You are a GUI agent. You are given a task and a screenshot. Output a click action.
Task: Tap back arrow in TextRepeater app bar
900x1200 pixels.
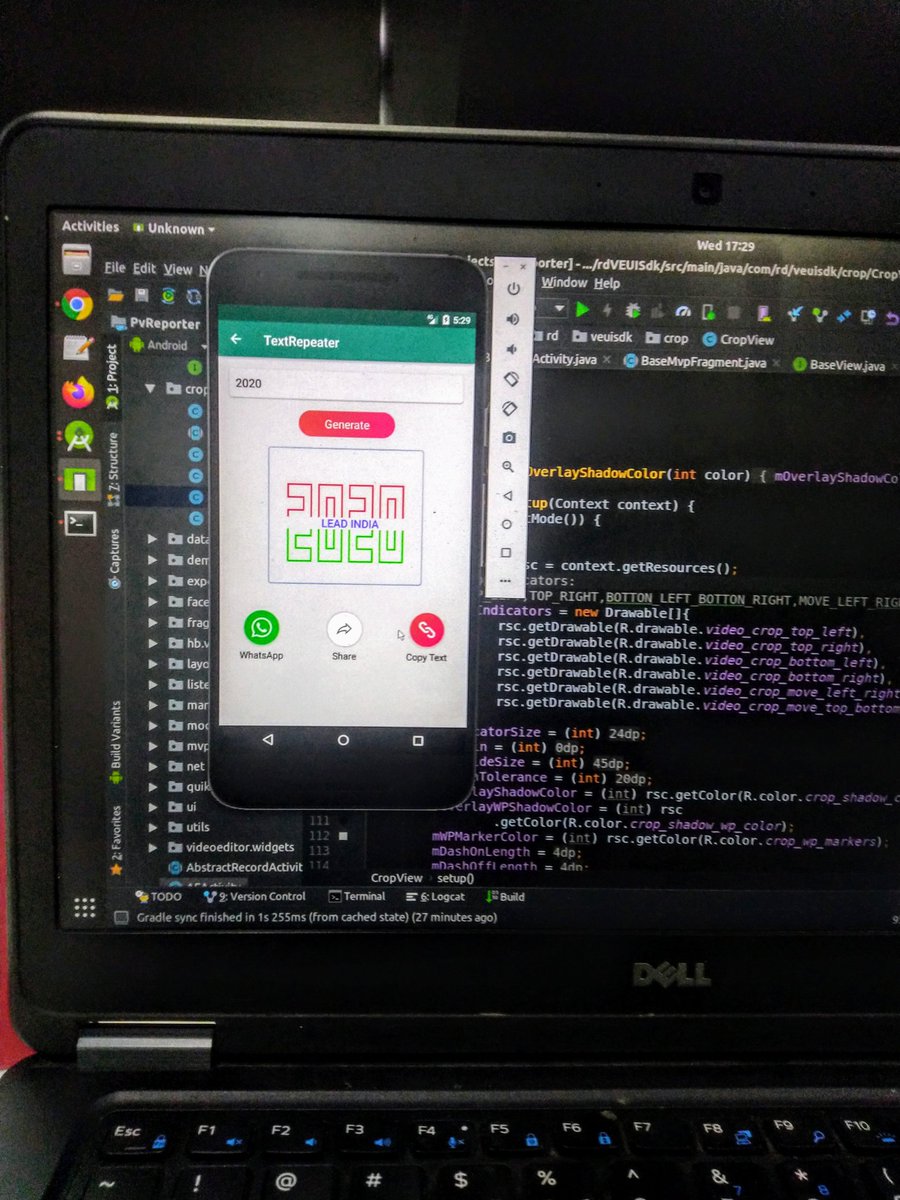coord(236,340)
